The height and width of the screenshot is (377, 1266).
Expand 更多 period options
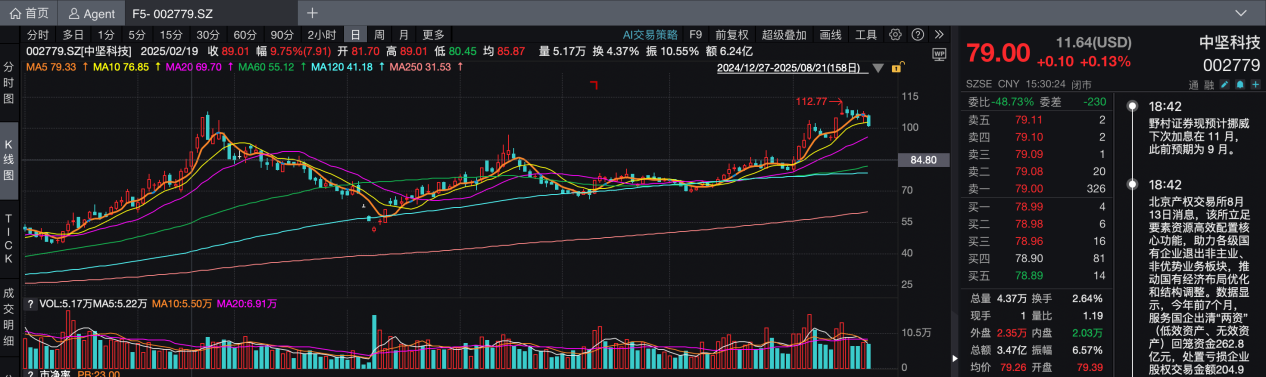(x=433, y=34)
